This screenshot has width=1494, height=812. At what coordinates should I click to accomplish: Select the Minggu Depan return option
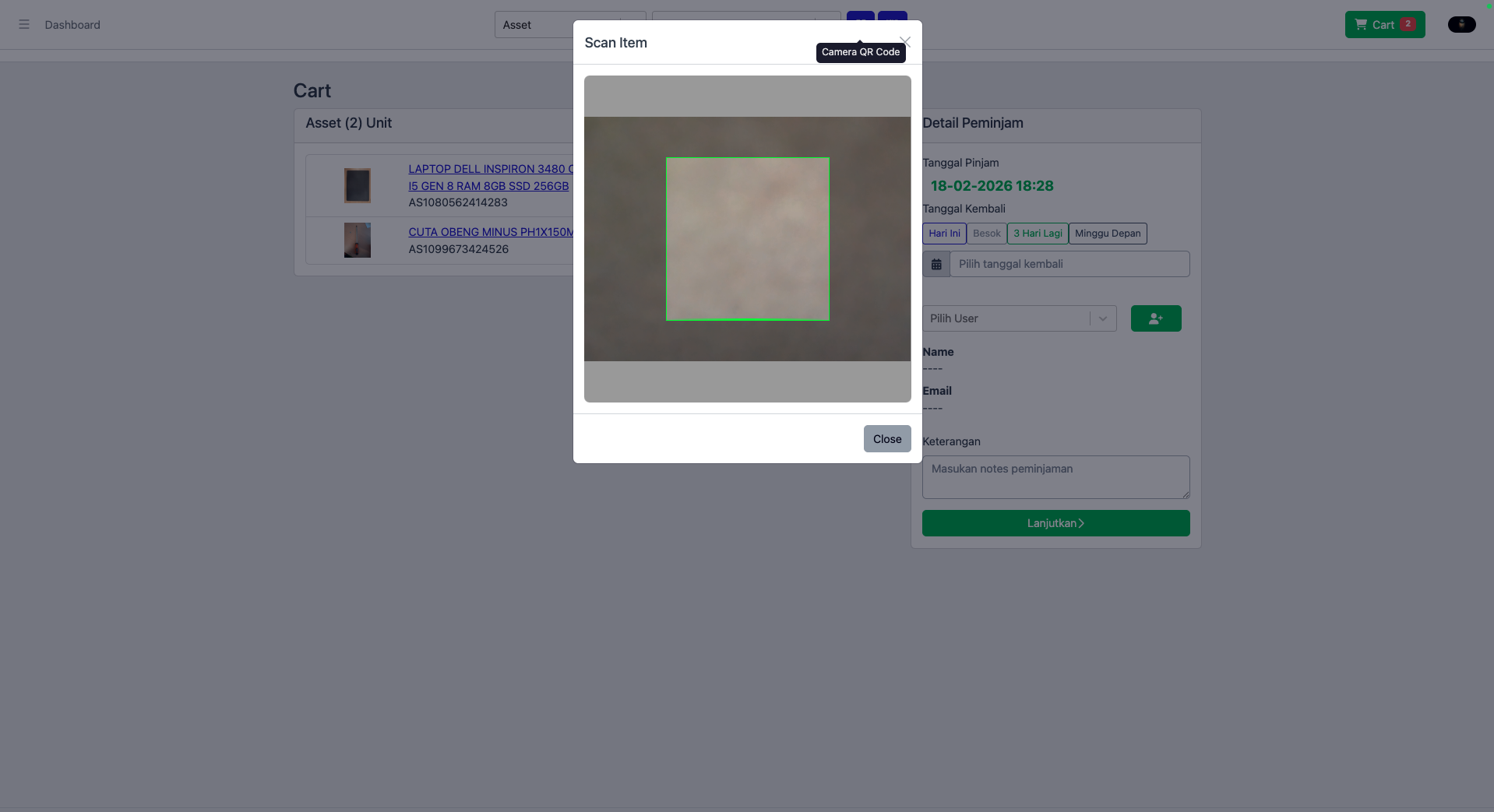pyautogui.click(x=1107, y=234)
